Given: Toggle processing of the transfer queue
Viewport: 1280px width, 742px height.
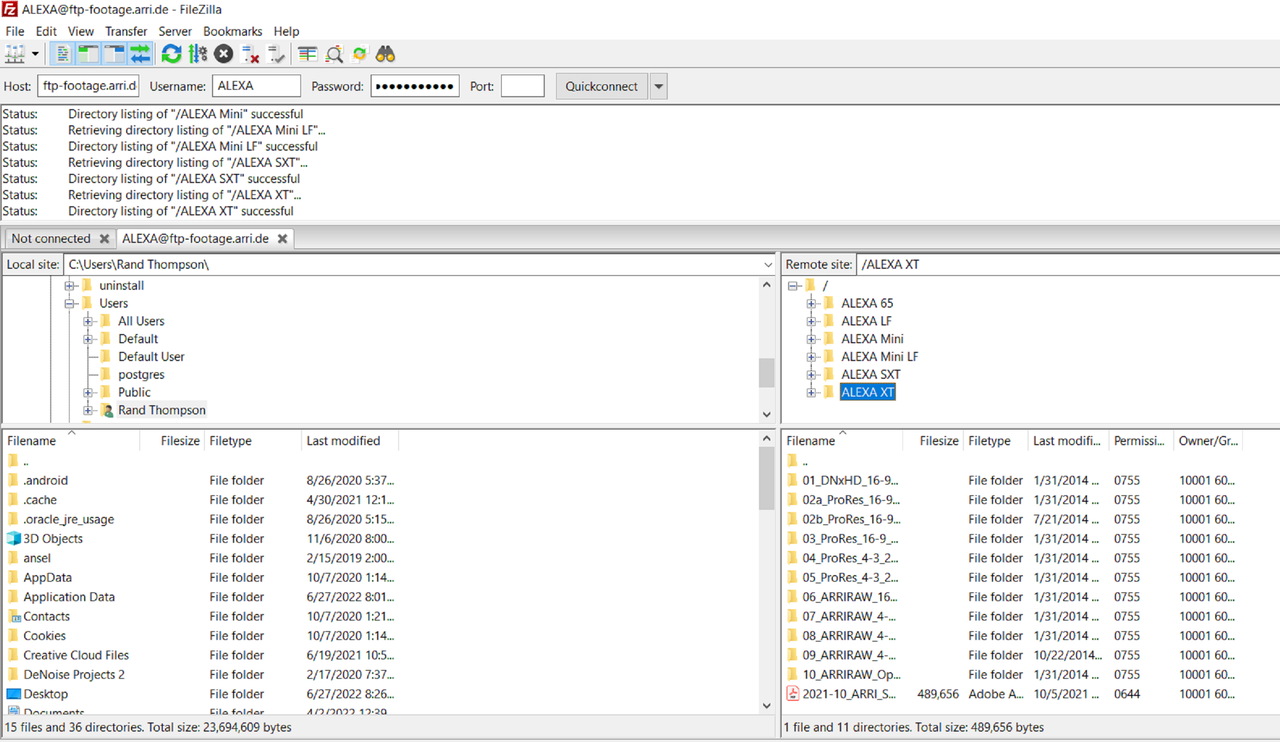Looking at the screenshot, I should (x=197, y=54).
